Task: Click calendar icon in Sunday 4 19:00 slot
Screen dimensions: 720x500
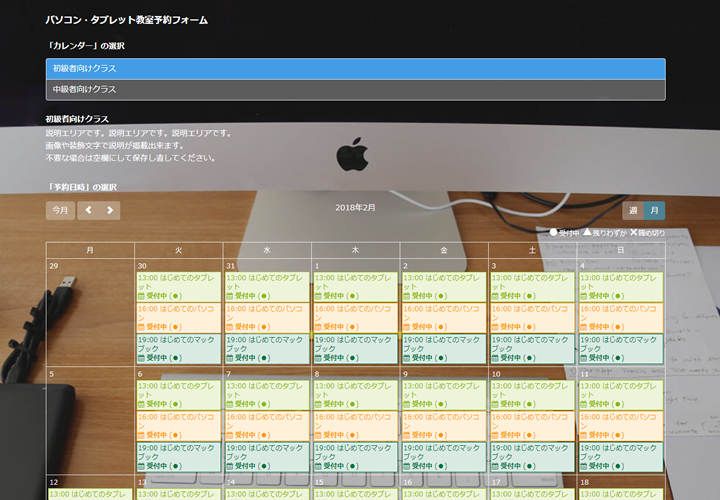Action: (583, 358)
